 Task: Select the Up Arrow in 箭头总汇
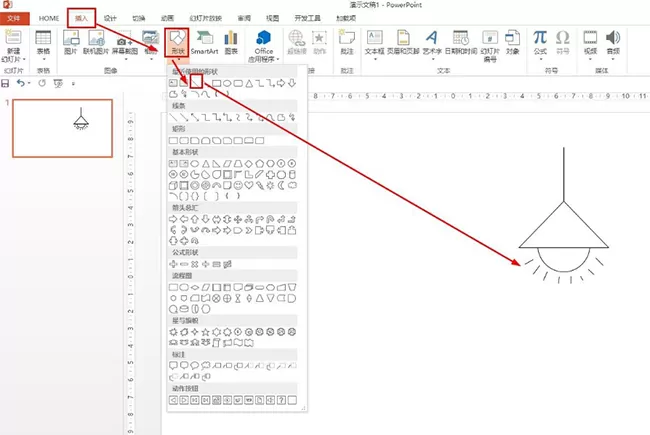(195, 219)
